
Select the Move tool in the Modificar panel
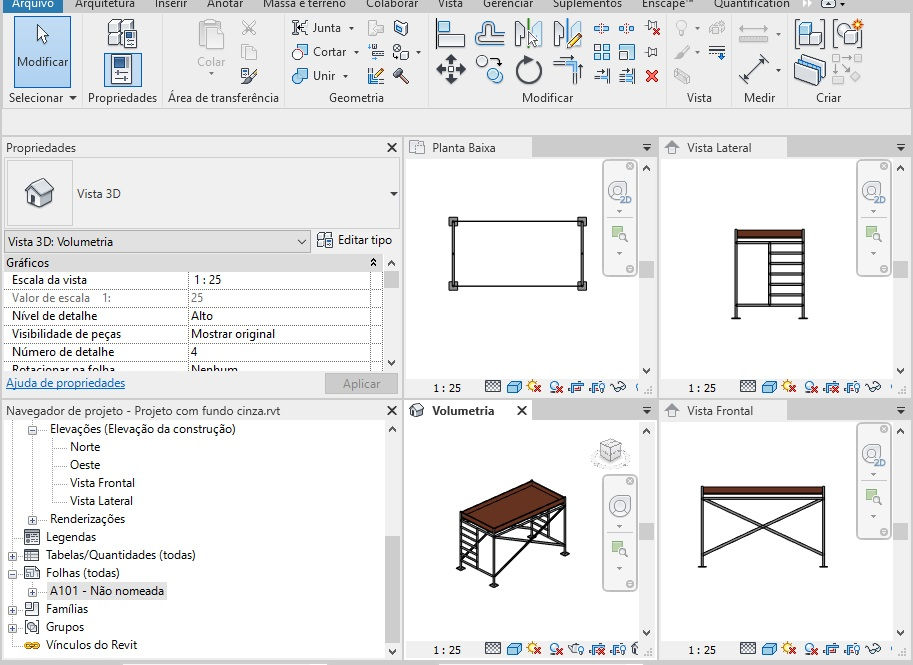(451, 68)
